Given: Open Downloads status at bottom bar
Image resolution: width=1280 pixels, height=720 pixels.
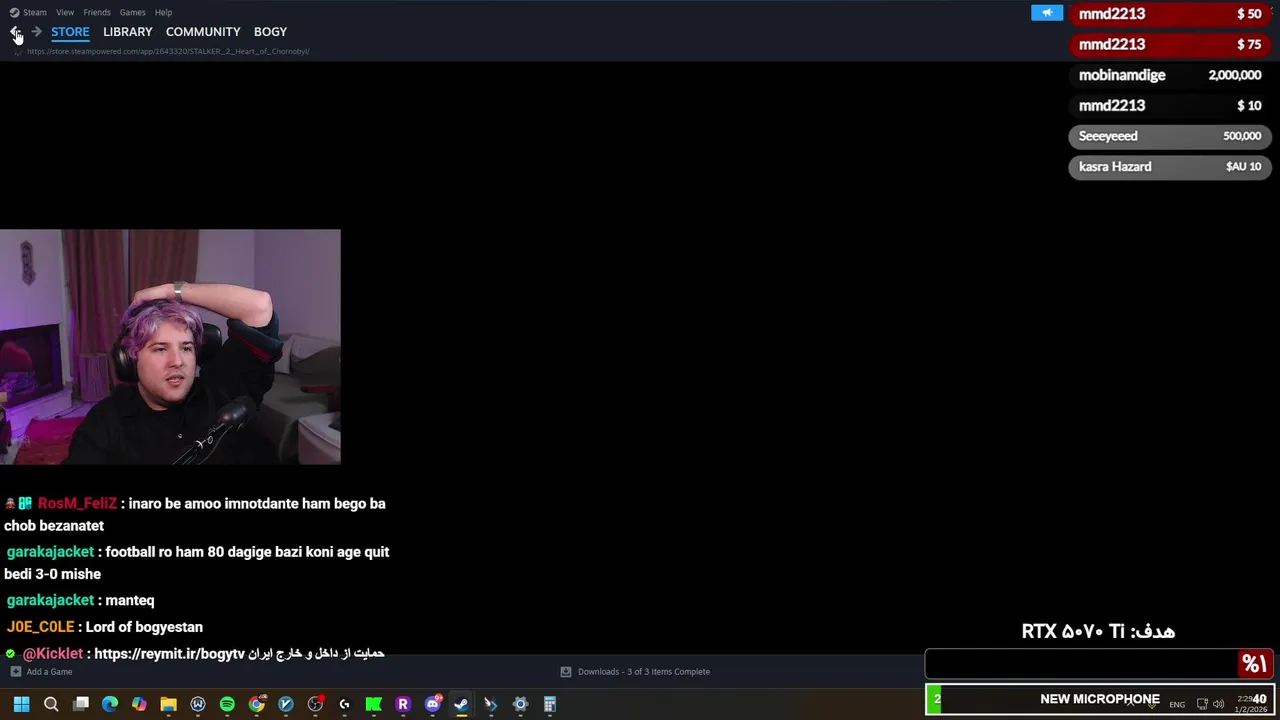Looking at the screenshot, I should [635, 672].
